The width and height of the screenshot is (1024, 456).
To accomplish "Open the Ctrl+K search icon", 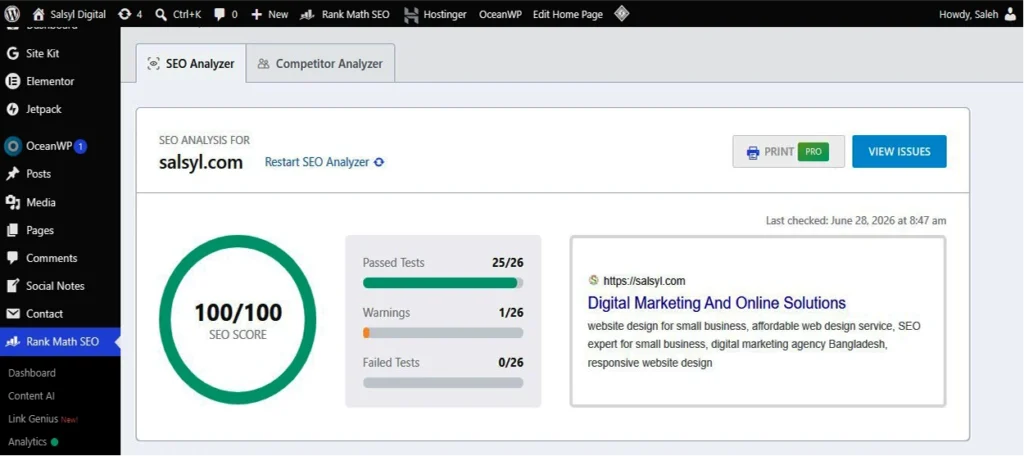I will pyautogui.click(x=161, y=14).
